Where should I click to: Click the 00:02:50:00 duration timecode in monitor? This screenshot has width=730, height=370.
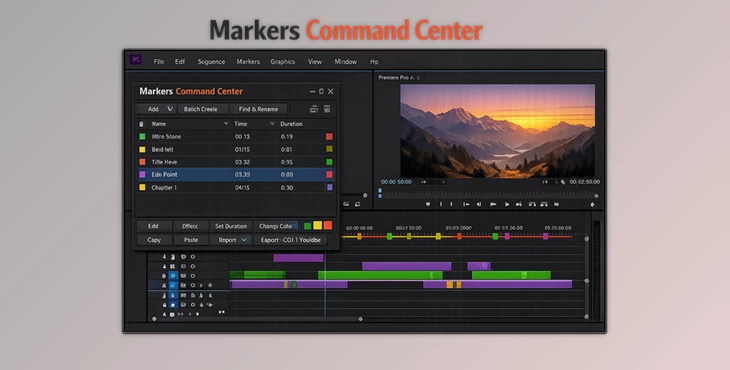[584, 182]
